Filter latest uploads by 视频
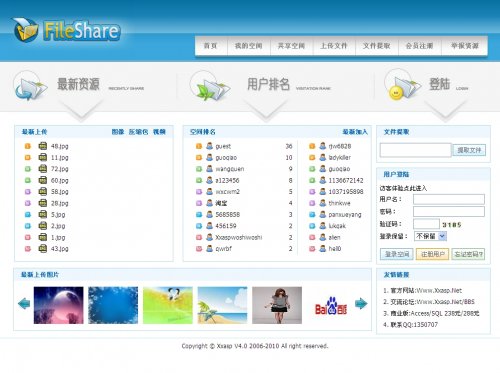 pyautogui.click(x=159, y=132)
